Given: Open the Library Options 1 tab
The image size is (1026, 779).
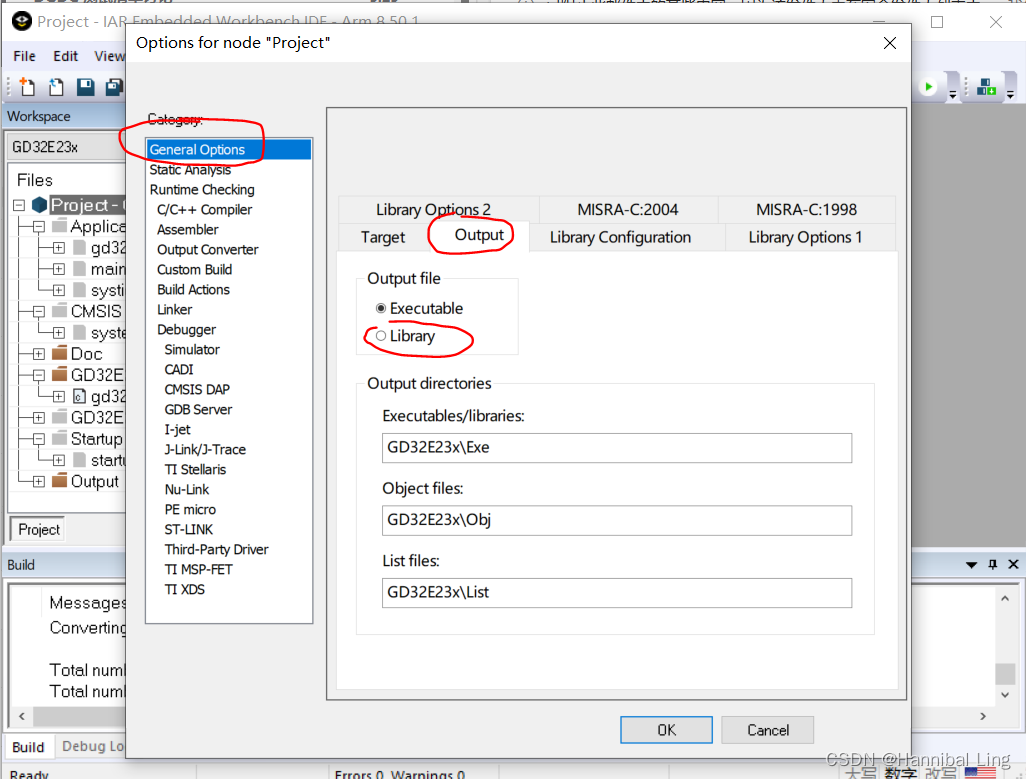Looking at the screenshot, I should [x=805, y=237].
